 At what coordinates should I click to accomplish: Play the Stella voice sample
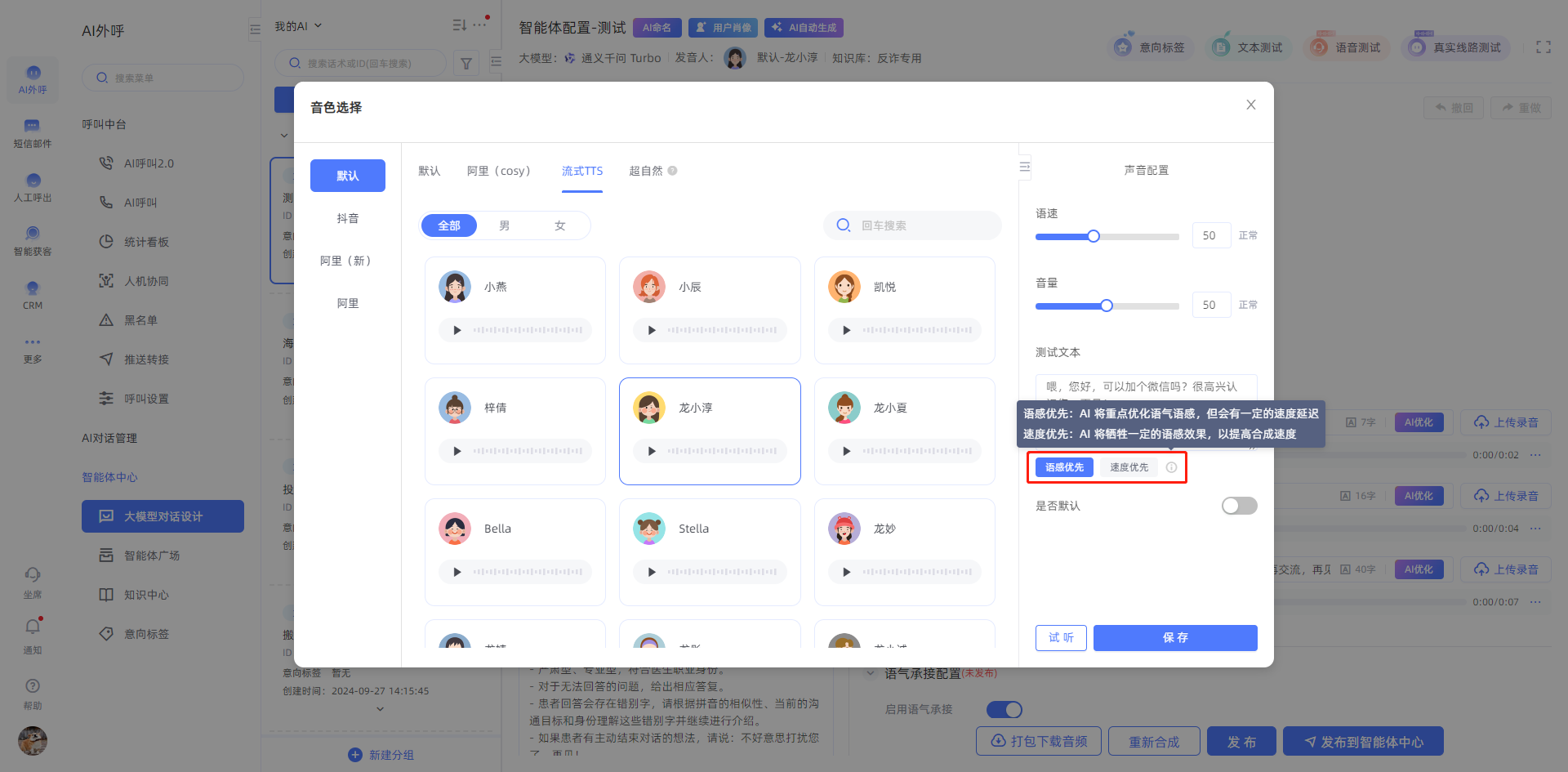click(x=652, y=572)
